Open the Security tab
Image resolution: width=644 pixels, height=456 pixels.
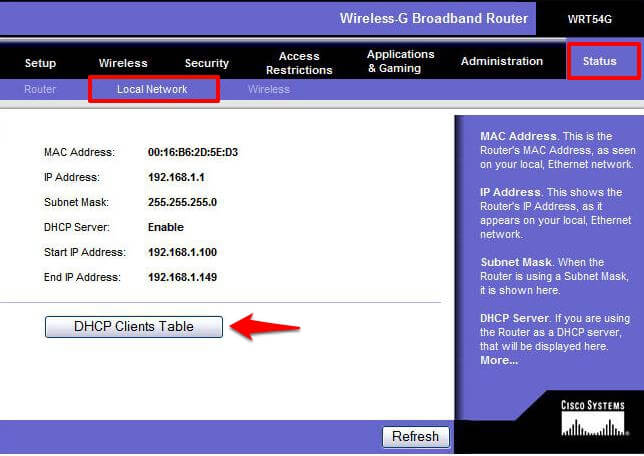pos(207,63)
